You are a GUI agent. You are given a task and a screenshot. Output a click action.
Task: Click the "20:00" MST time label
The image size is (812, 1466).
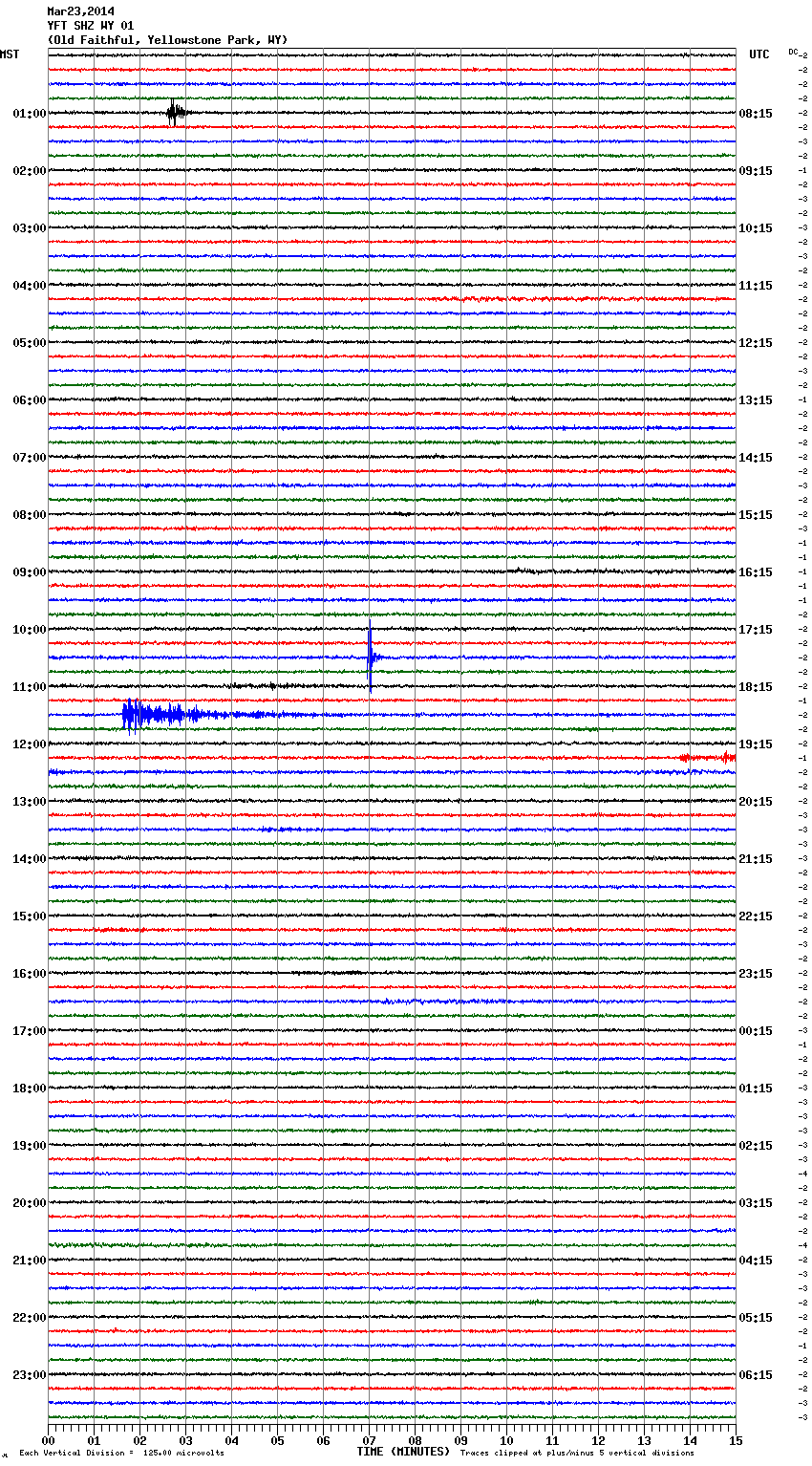click(x=30, y=1203)
